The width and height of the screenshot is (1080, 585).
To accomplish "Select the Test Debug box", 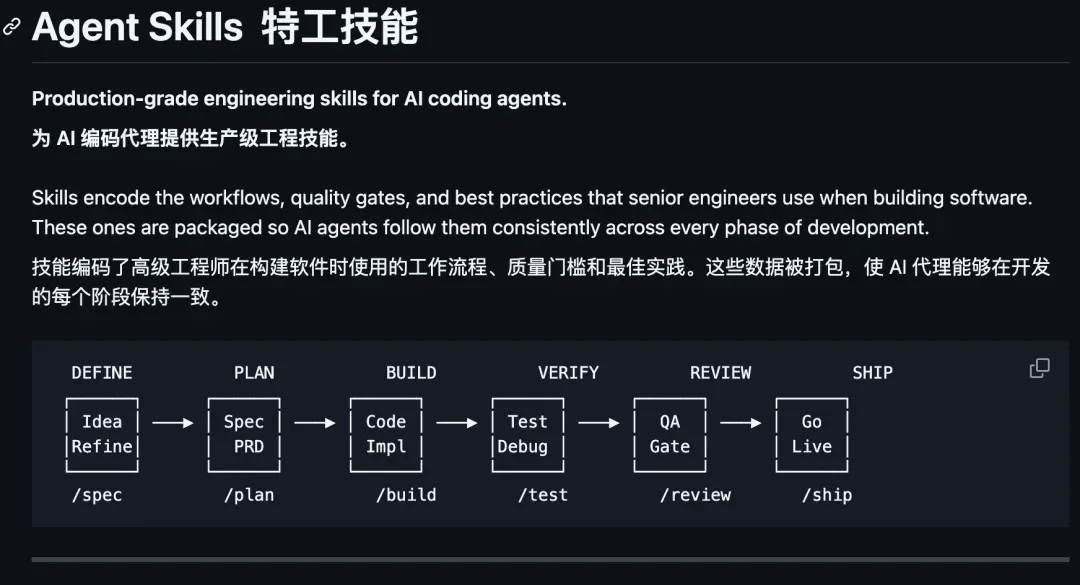I will pos(528,435).
